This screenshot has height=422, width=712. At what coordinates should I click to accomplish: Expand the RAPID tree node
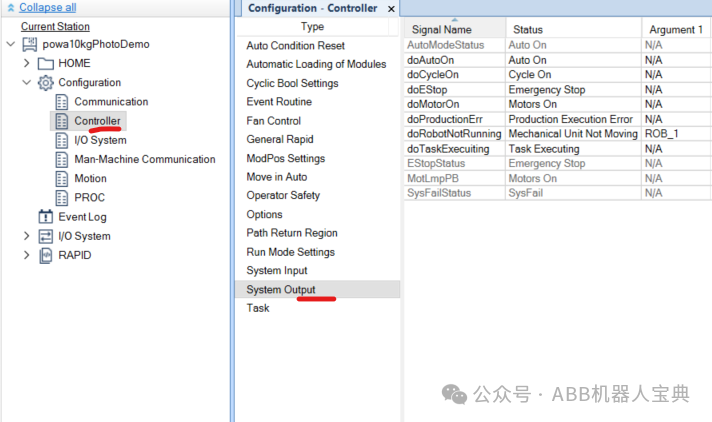coord(26,255)
